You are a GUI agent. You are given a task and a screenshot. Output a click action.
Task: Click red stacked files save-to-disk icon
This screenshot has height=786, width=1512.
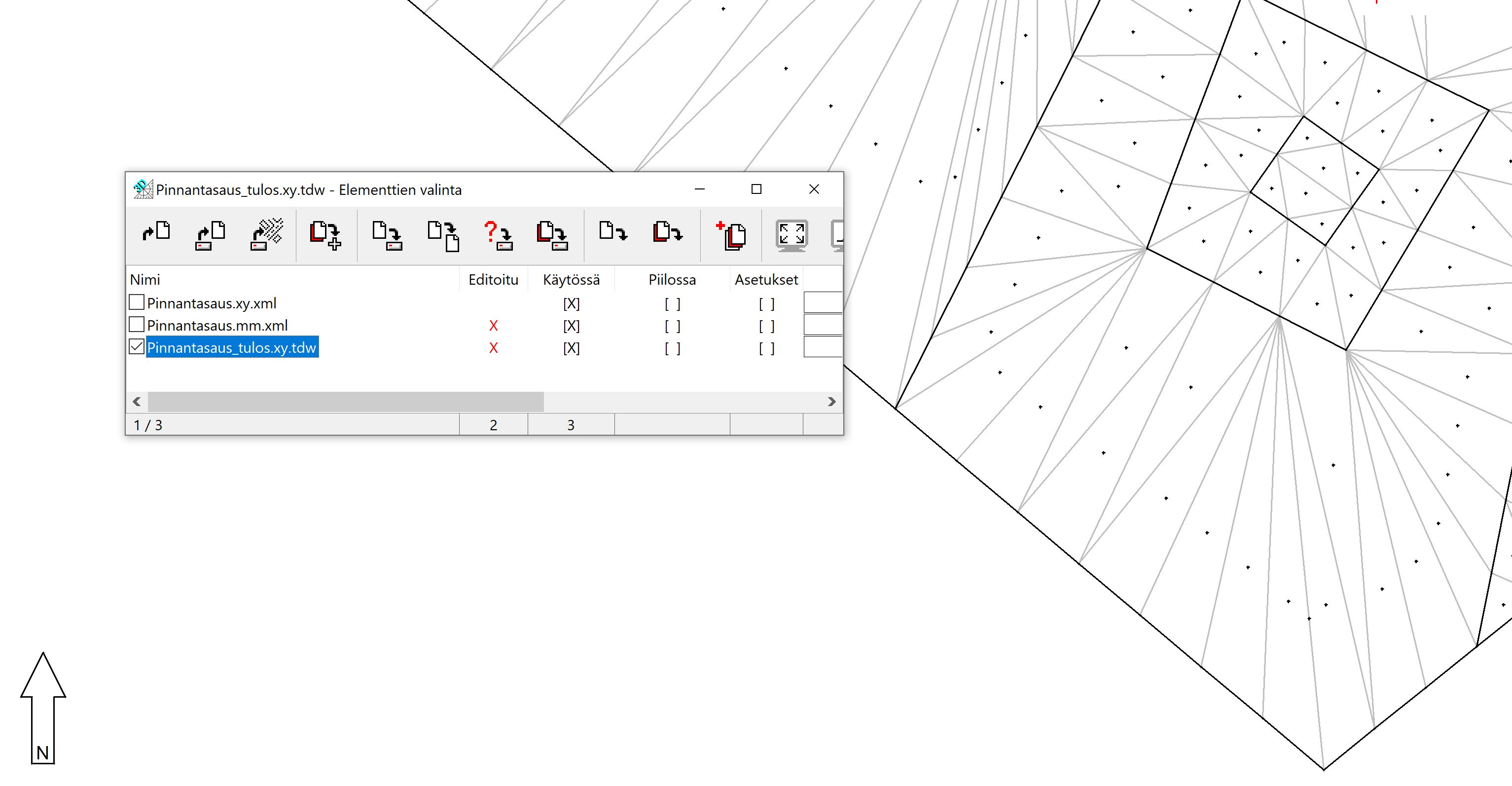[552, 235]
